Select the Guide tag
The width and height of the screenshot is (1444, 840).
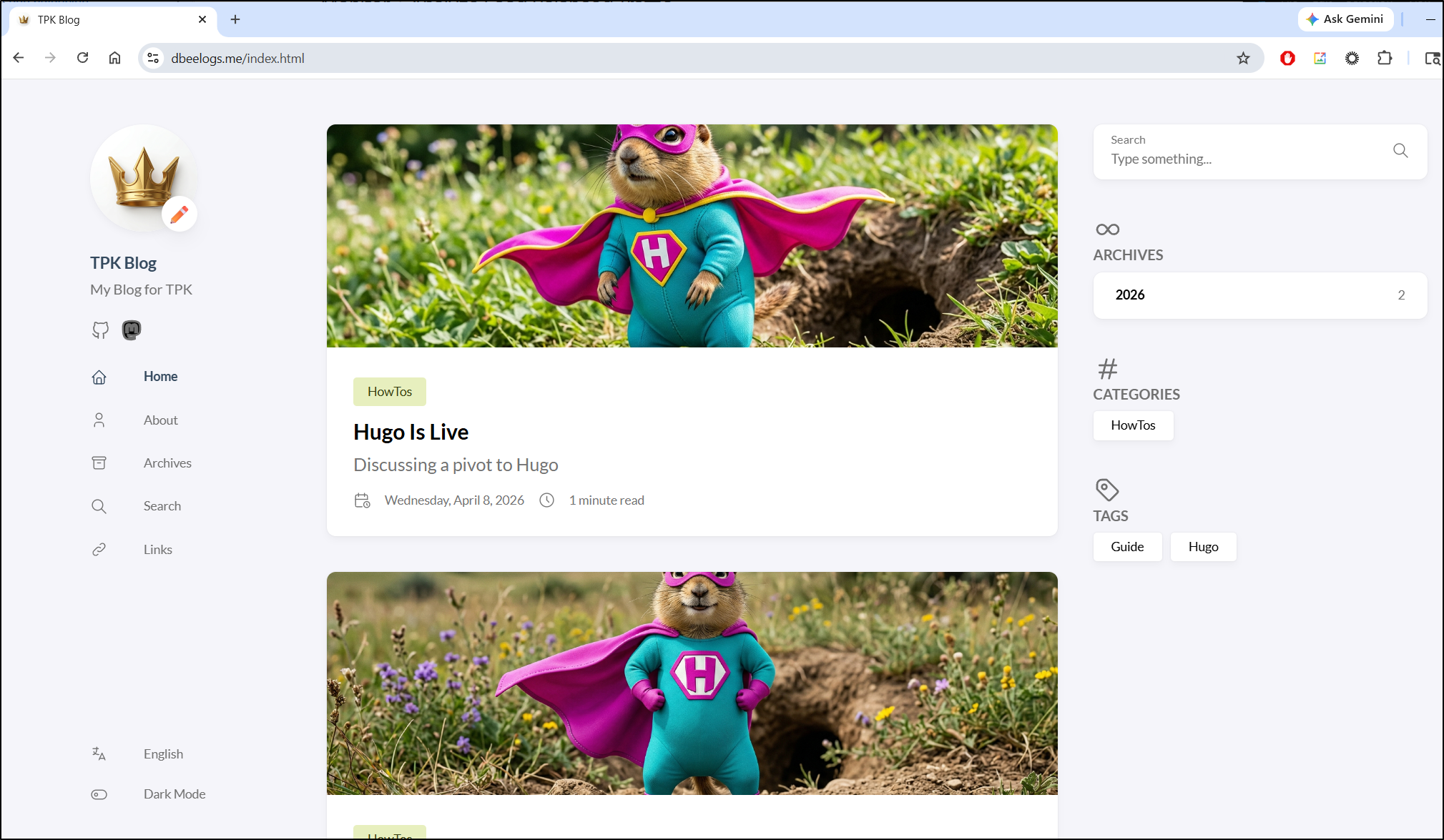1127,547
